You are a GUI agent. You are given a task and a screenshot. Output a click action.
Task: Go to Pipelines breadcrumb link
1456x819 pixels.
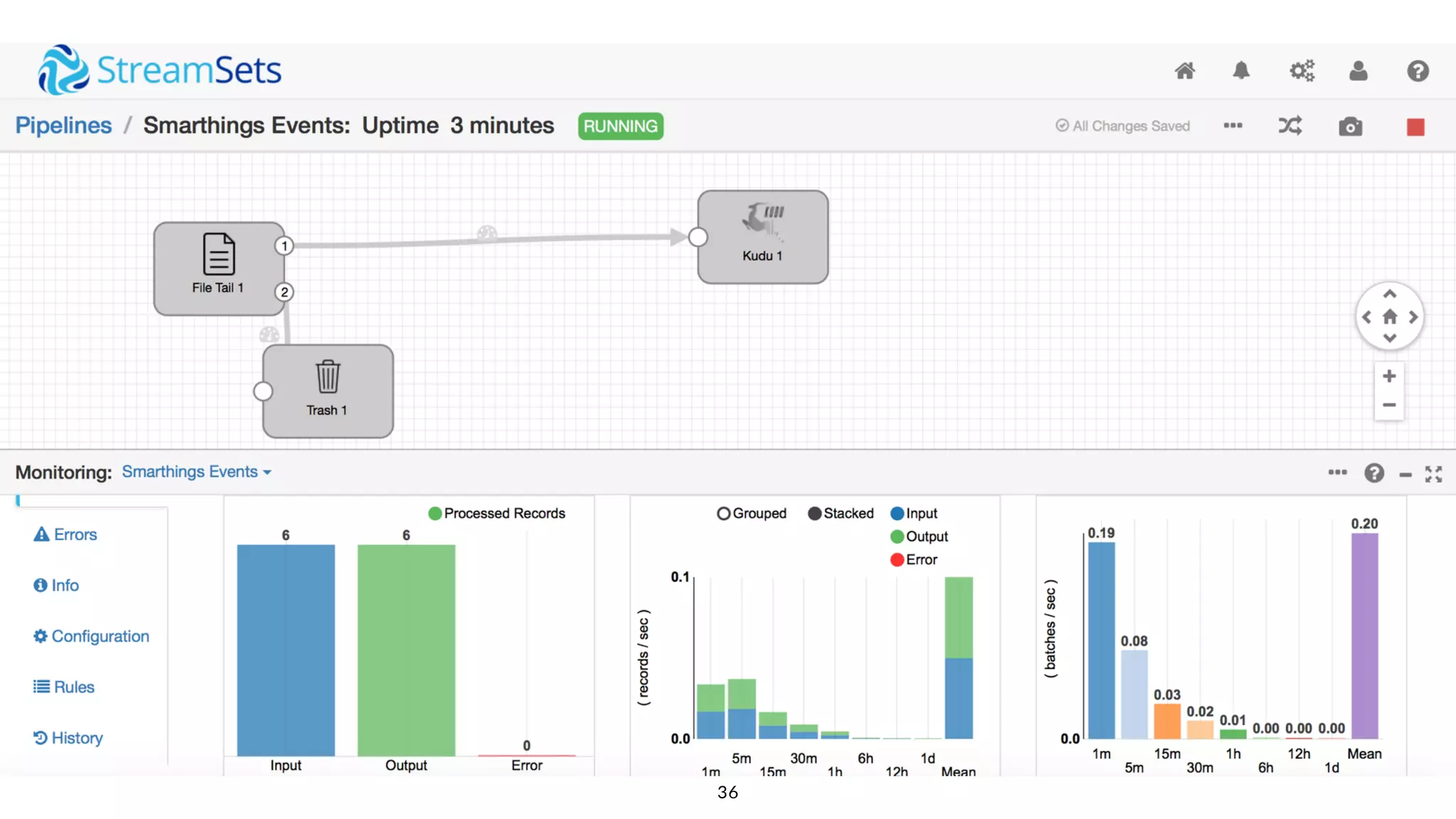(63, 125)
